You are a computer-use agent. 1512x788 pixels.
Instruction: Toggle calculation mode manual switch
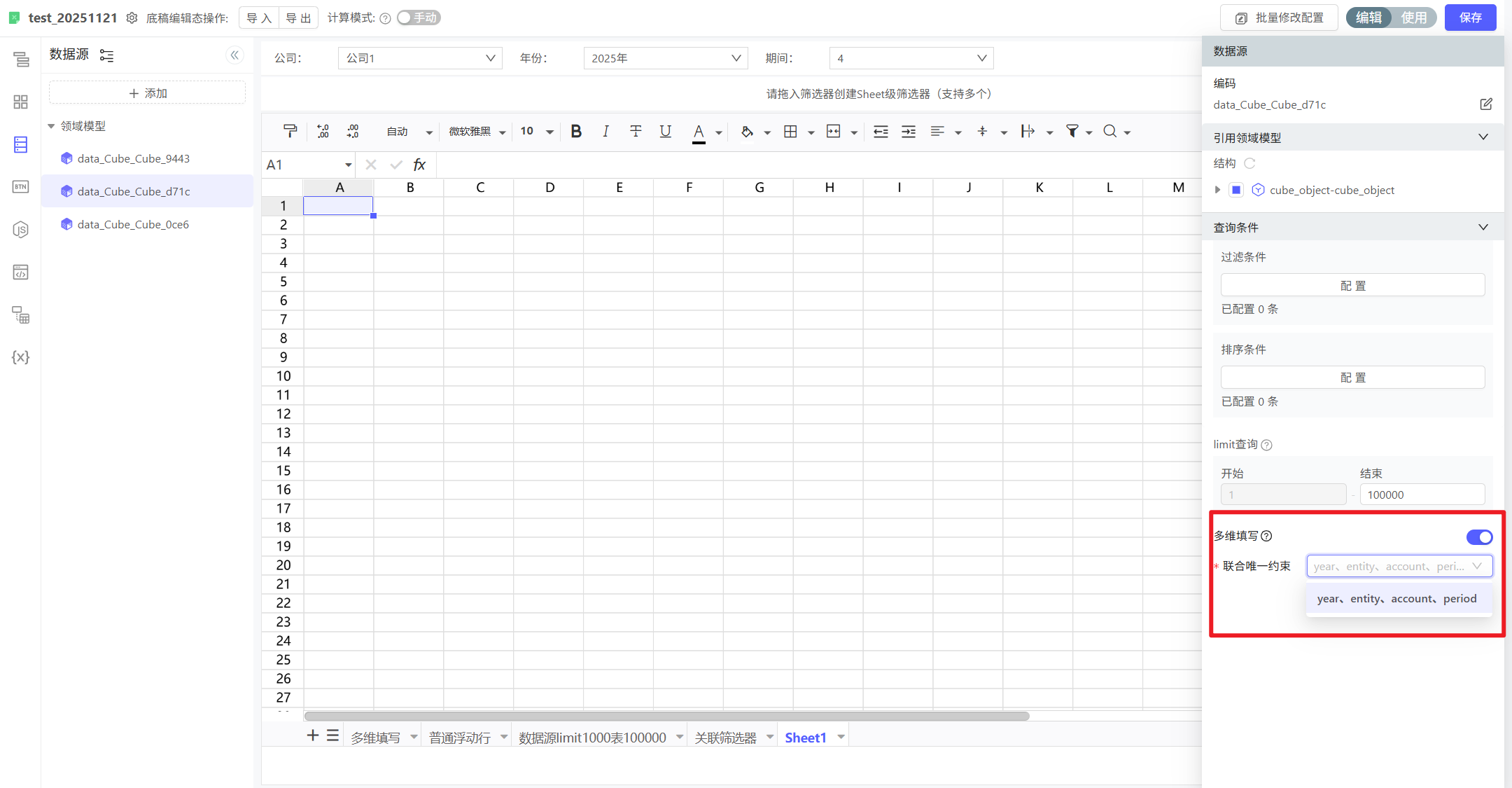(418, 18)
